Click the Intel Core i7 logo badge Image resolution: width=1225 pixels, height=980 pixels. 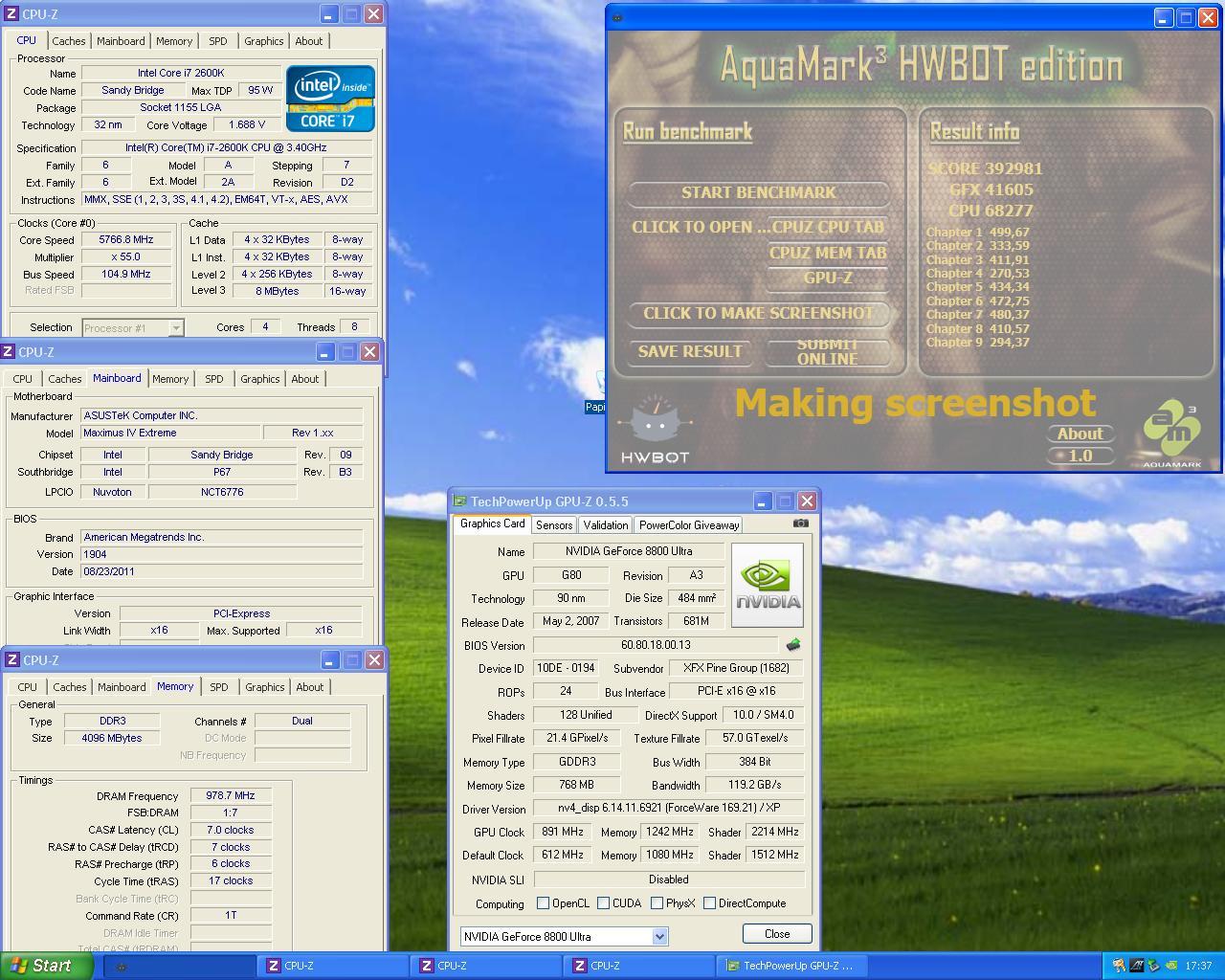point(330,99)
